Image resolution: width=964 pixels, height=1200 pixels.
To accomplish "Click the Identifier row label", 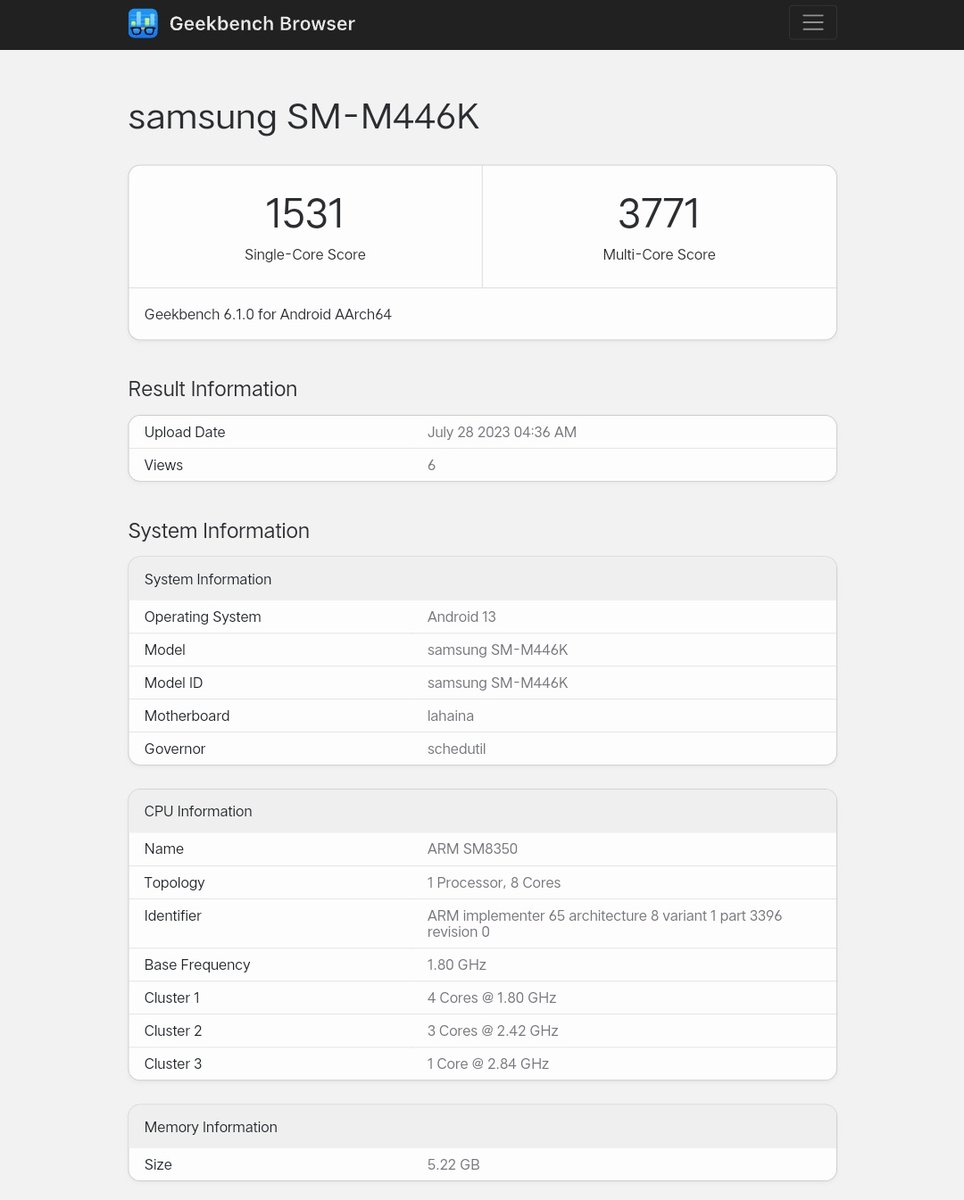I will pos(173,916).
